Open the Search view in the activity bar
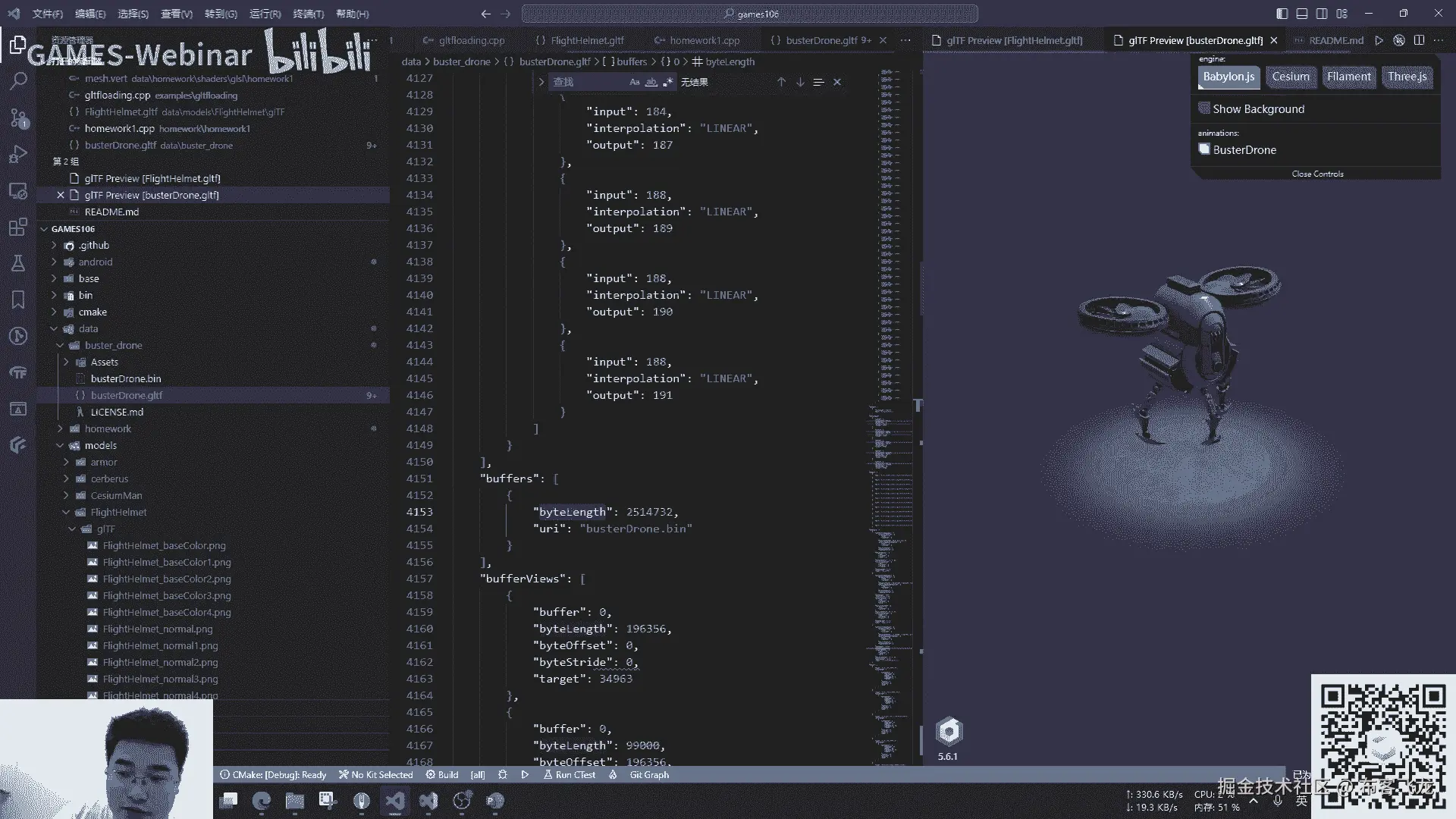Screen dimensions: 1456x819 18,80
